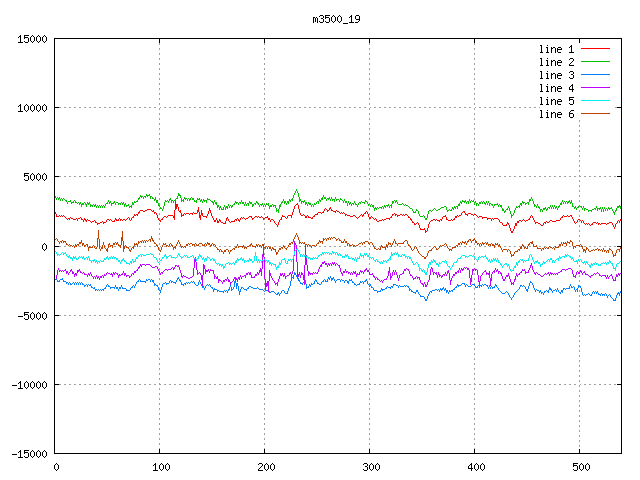
Task: Click the purple line 4 legend sample
Action: 596,88
